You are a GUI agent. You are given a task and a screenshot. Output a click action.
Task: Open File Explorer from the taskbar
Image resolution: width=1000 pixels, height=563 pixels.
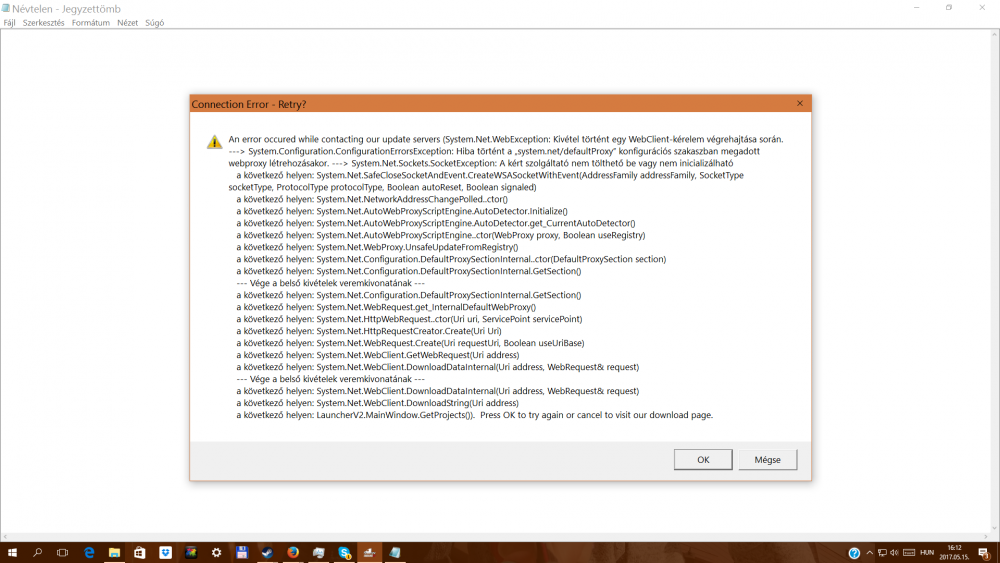point(115,552)
